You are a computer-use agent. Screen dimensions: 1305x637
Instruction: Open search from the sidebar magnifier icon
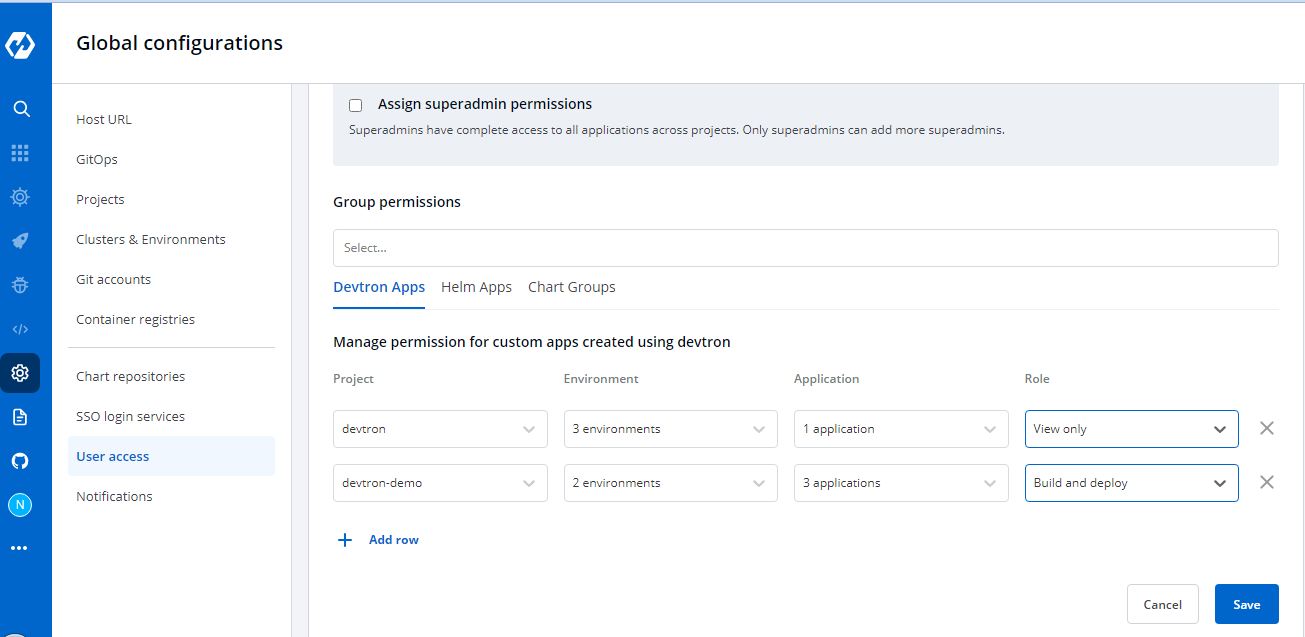pos(20,109)
